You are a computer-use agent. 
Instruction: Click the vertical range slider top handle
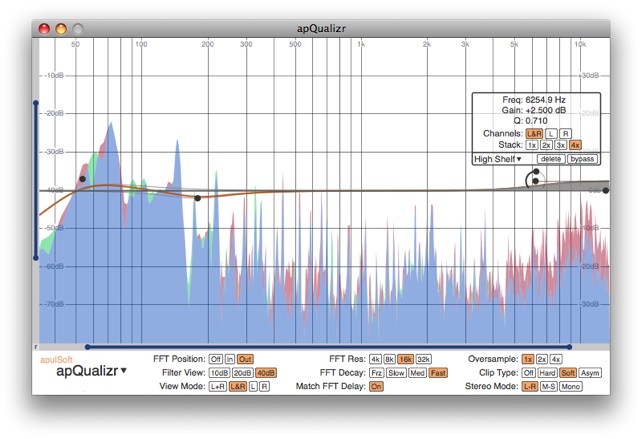36,103
